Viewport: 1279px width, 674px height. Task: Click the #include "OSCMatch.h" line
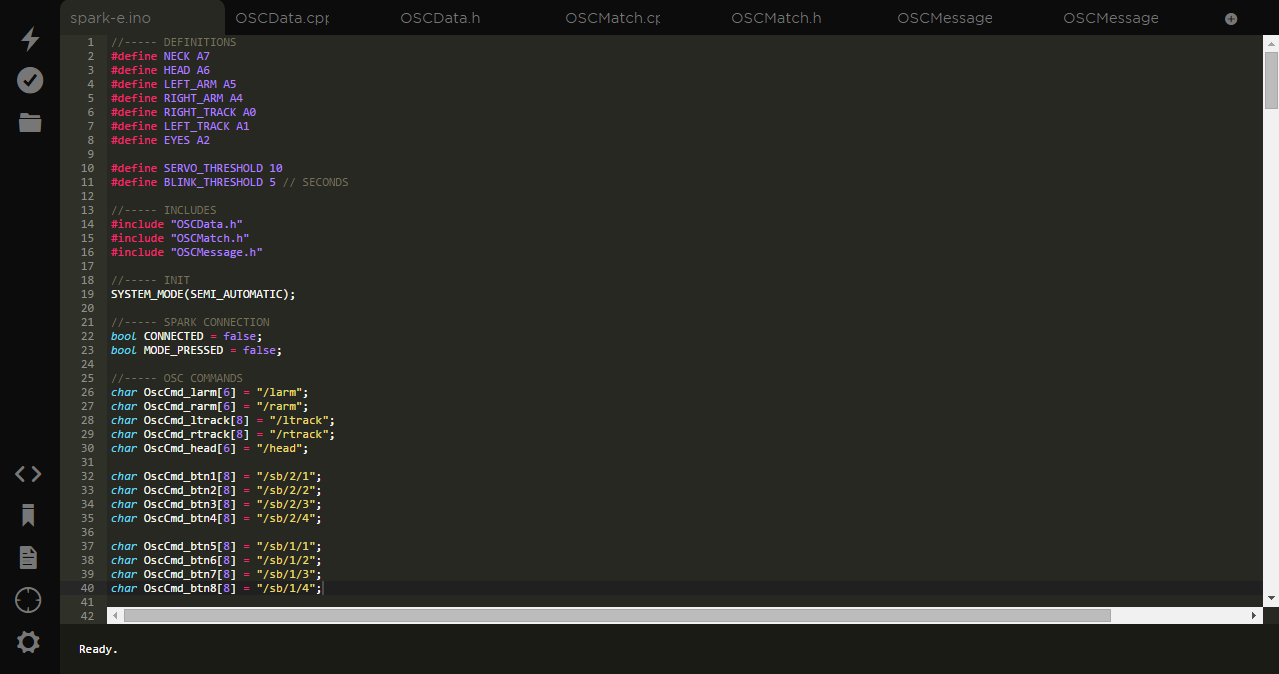point(180,238)
